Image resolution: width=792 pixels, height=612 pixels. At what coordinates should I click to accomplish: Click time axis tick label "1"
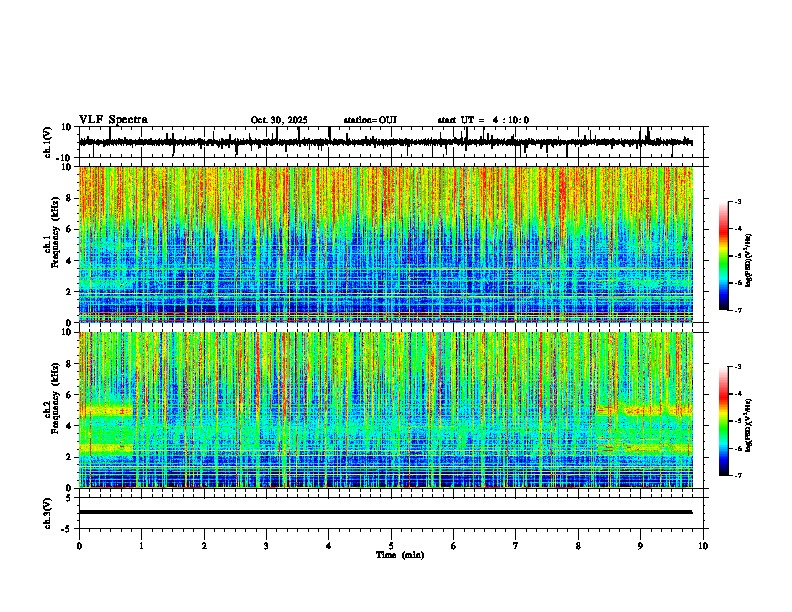click(x=141, y=546)
